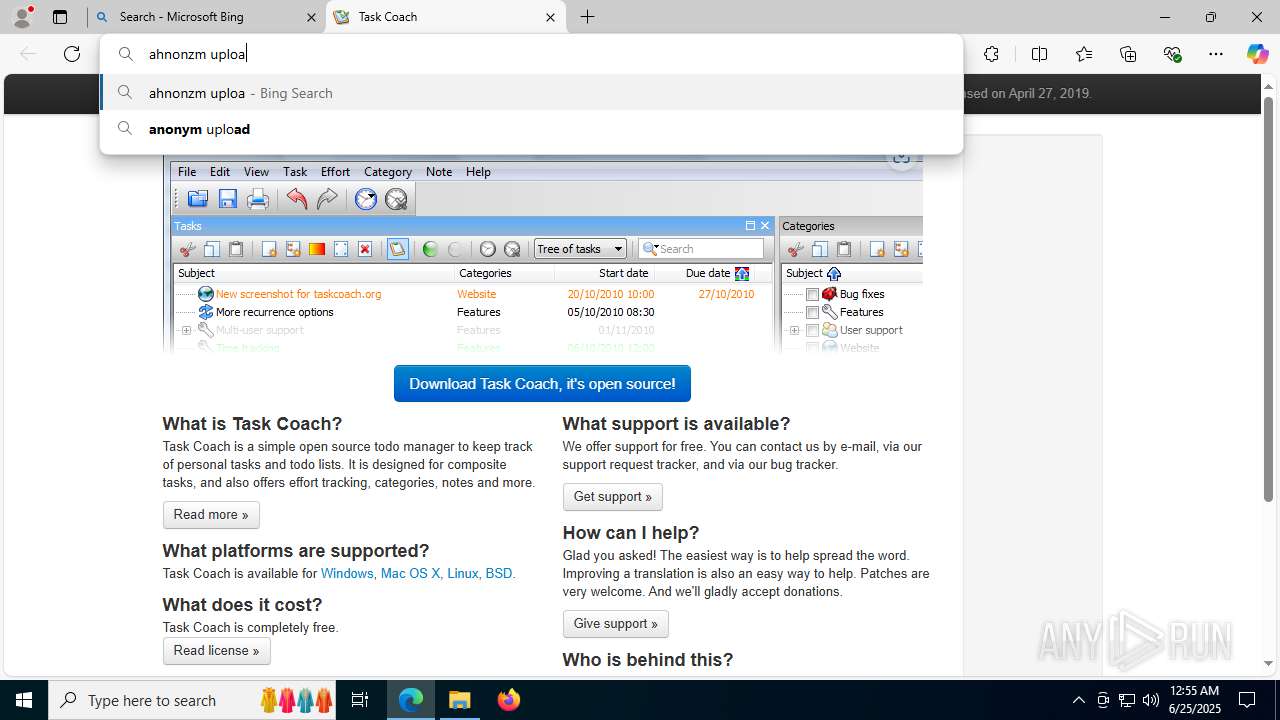Click the taskbar search box
The width and height of the screenshot is (1280, 720).
pos(193,700)
